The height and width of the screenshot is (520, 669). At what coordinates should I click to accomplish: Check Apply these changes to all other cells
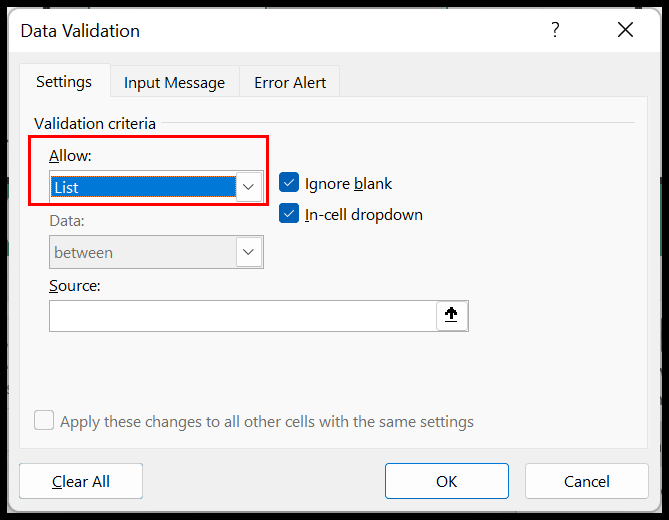tap(44, 421)
